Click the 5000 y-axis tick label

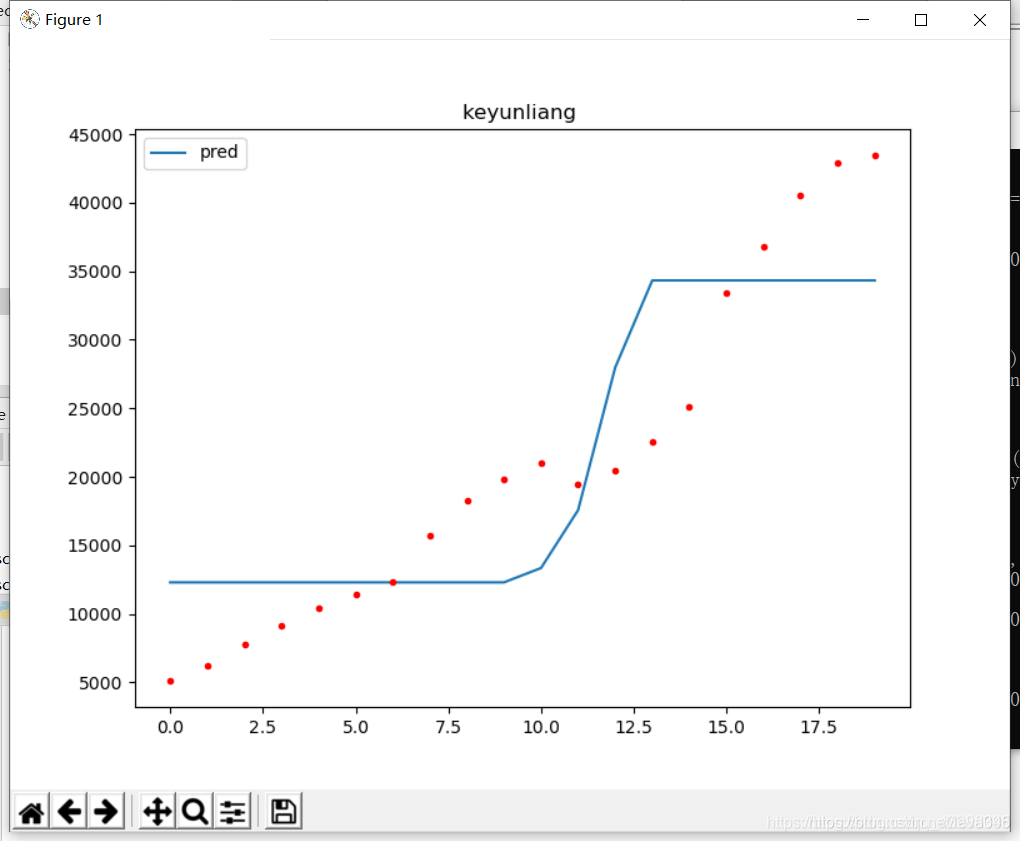(x=100, y=683)
